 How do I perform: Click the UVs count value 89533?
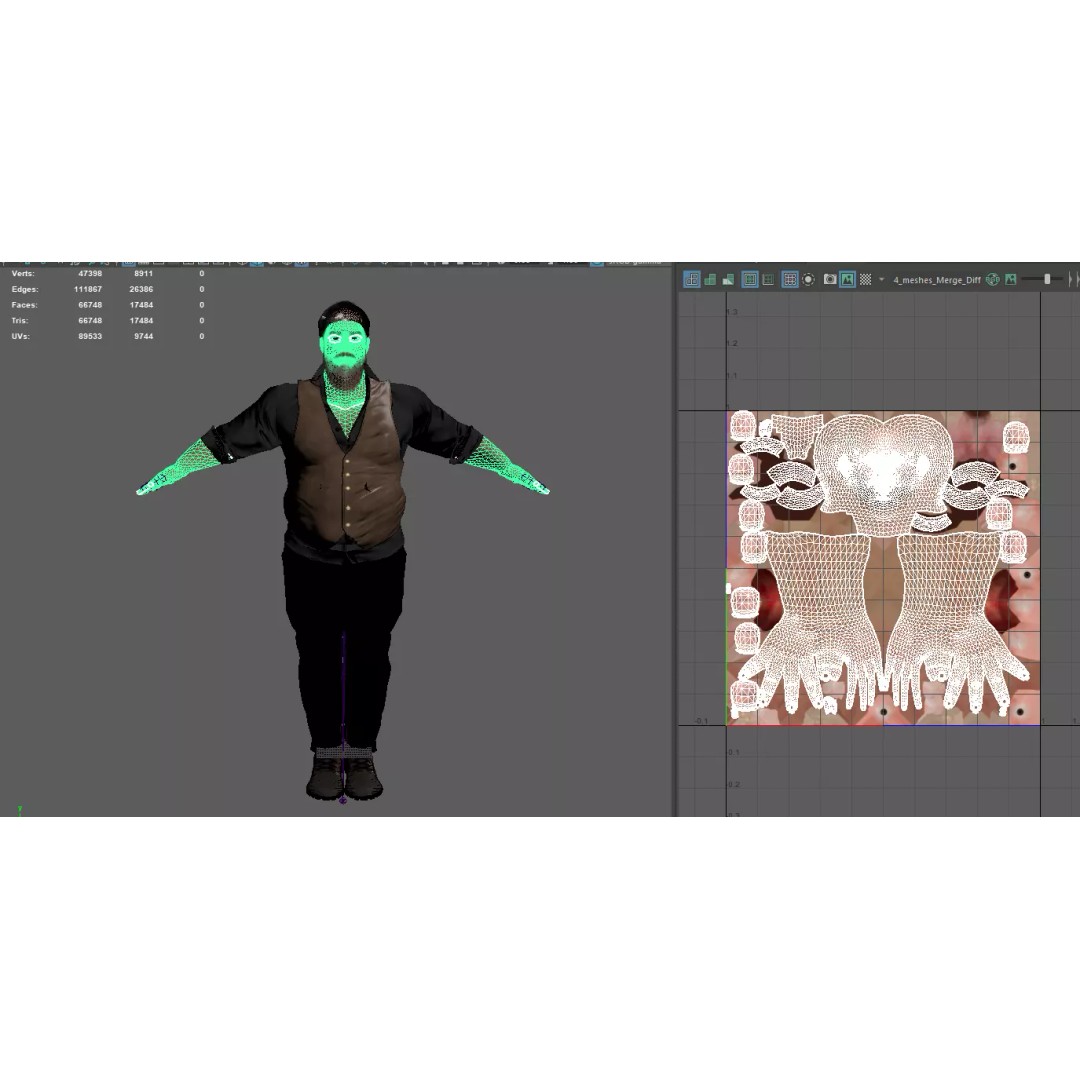pyautogui.click(x=90, y=337)
